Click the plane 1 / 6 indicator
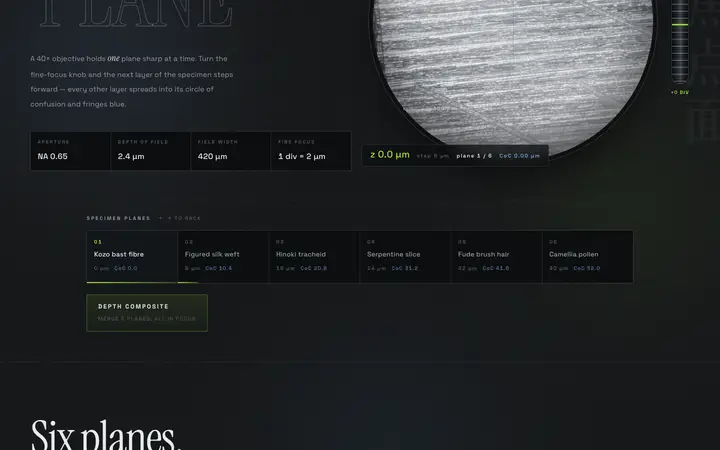The width and height of the screenshot is (720, 450). 474,156
